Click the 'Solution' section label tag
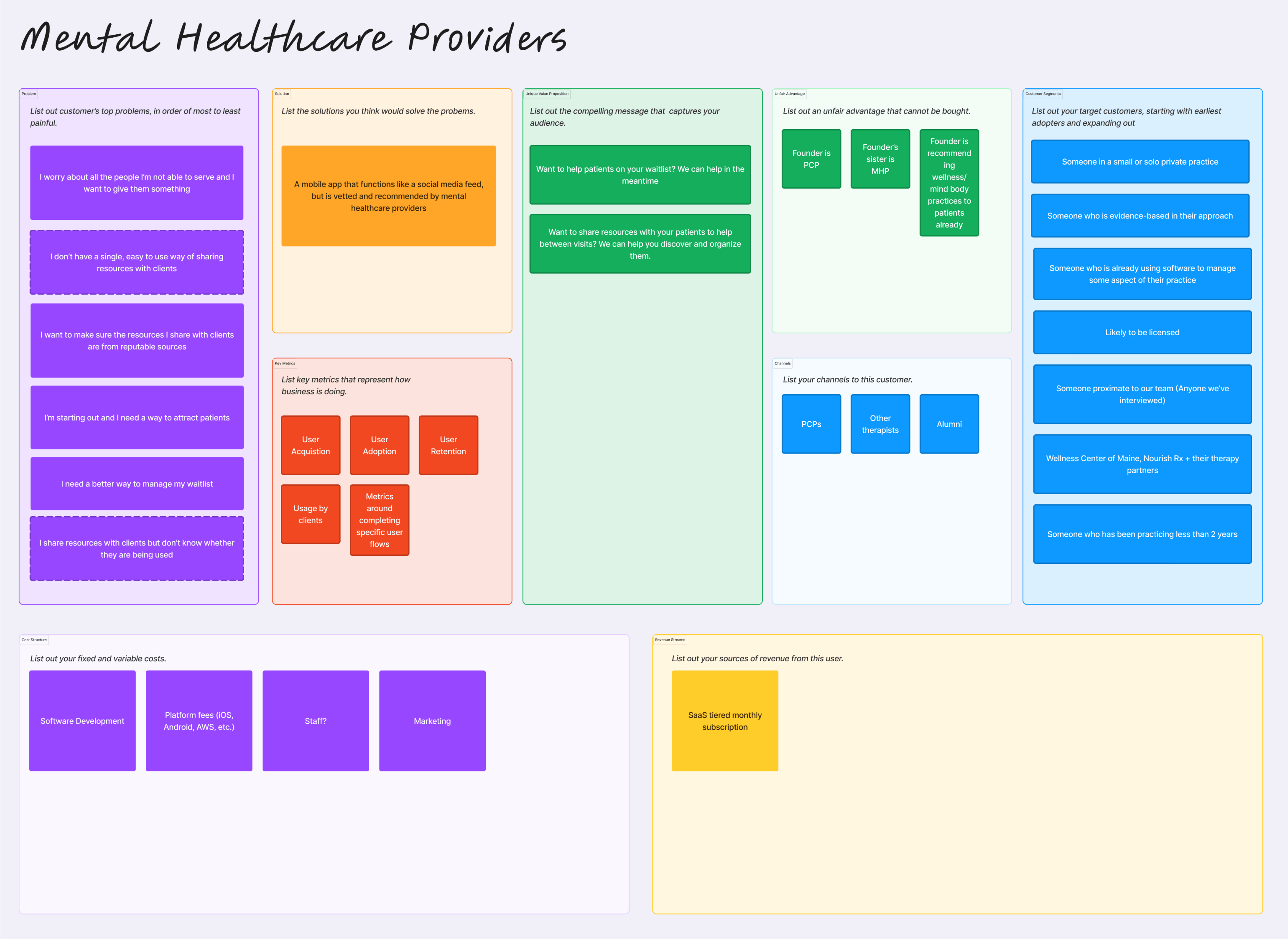 [x=282, y=94]
